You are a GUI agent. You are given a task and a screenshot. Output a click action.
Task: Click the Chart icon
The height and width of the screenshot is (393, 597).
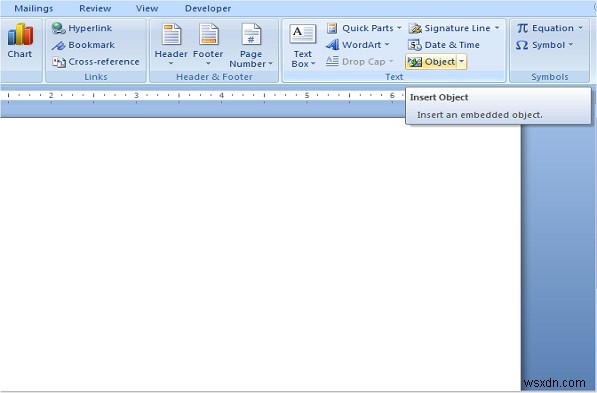(20, 34)
